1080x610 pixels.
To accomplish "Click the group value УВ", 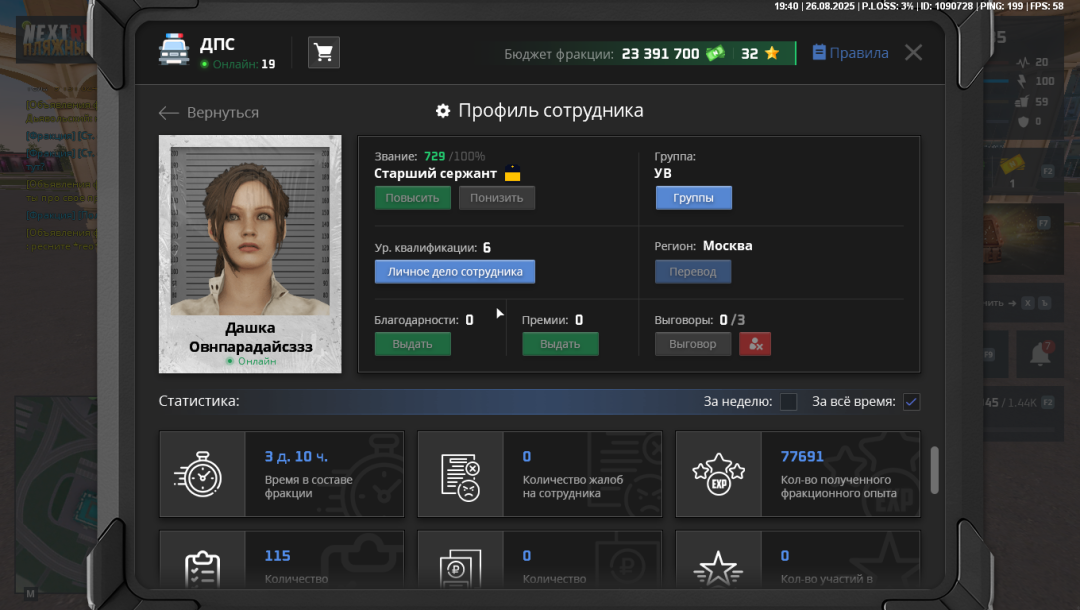I will pos(663,173).
